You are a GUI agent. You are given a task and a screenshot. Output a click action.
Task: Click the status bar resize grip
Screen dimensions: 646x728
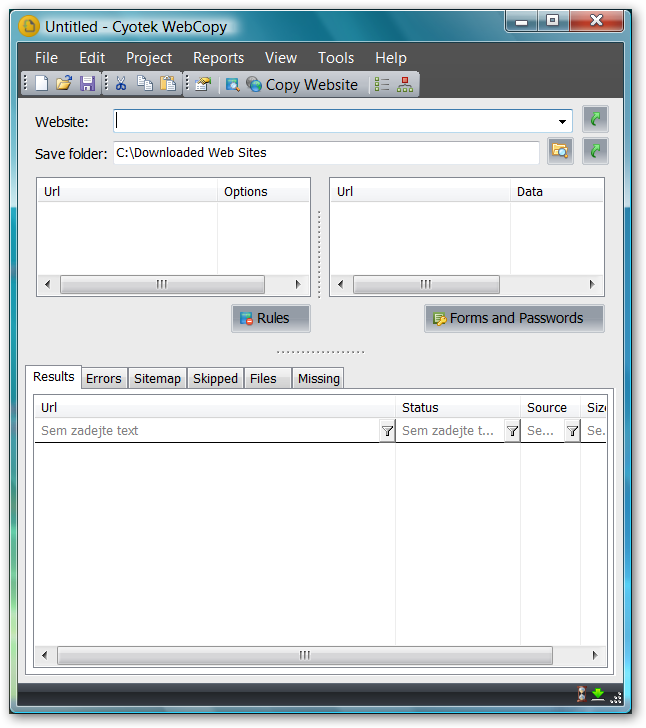click(616, 698)
